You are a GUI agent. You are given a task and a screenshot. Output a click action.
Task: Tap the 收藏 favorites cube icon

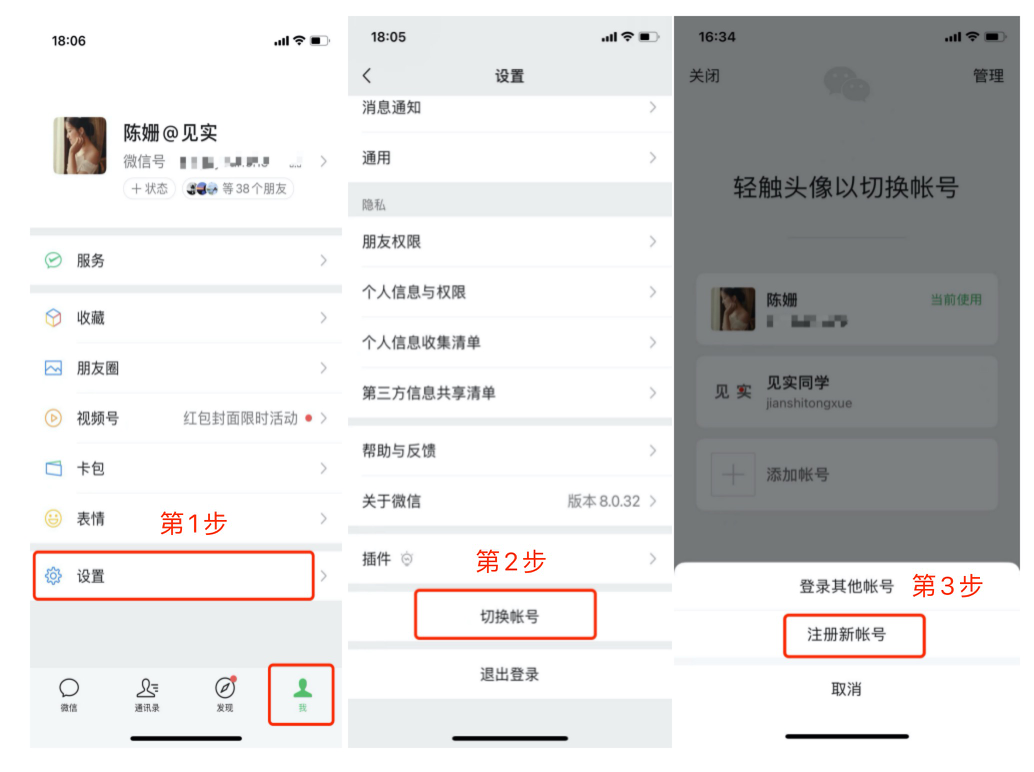click(53, 318)
